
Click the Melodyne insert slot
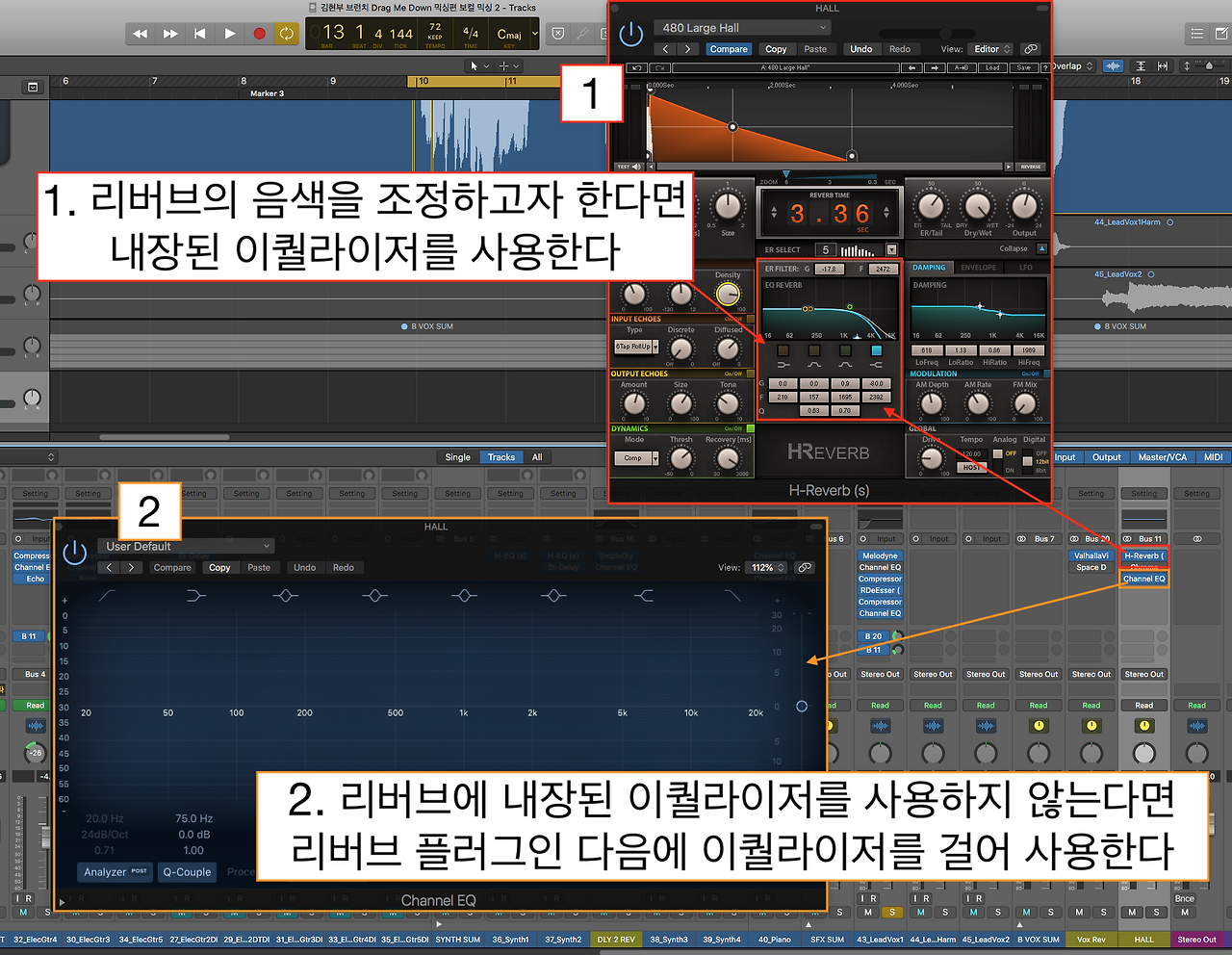tap(880, 555)
